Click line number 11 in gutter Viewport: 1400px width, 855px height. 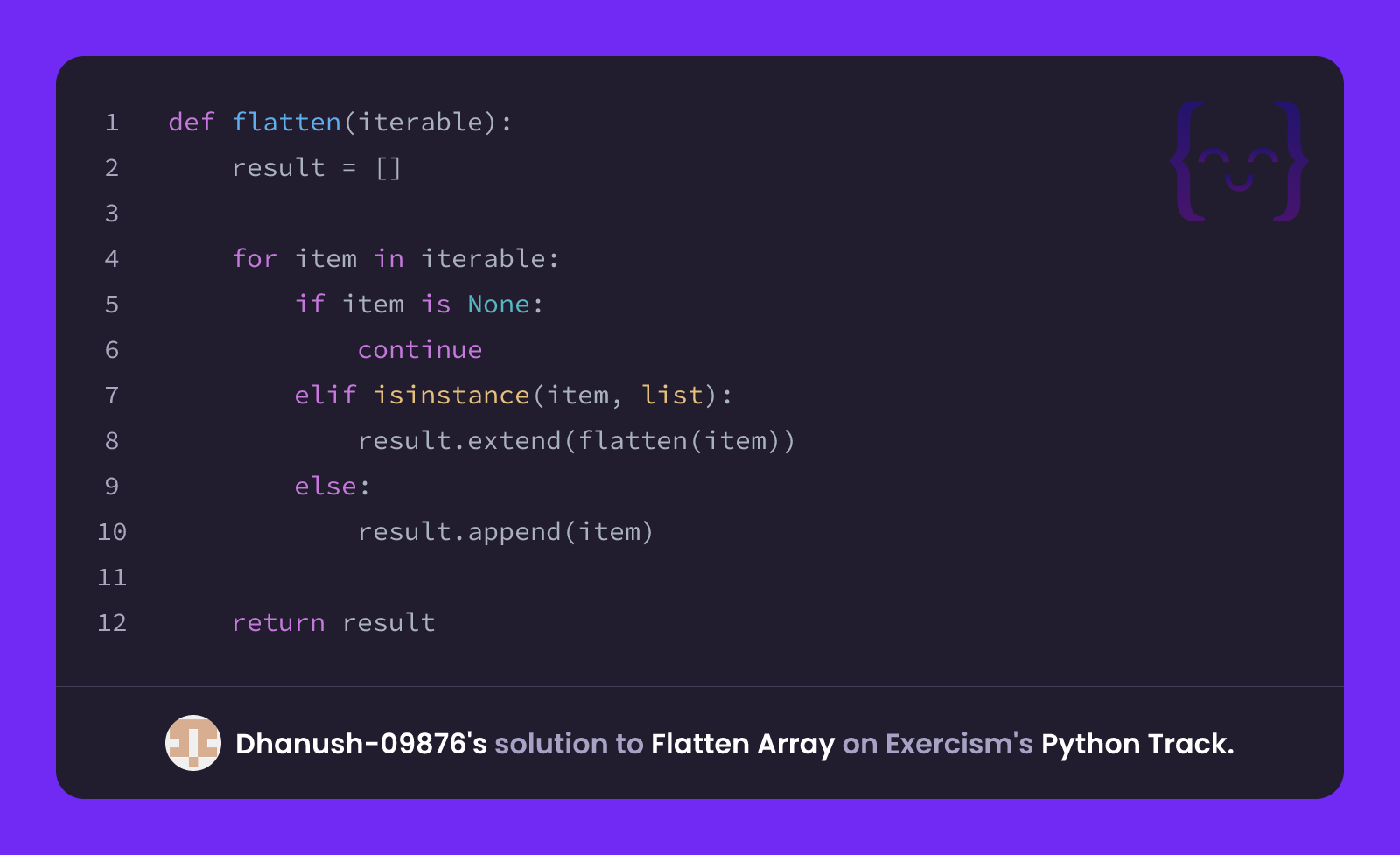(x=112, y=577)
